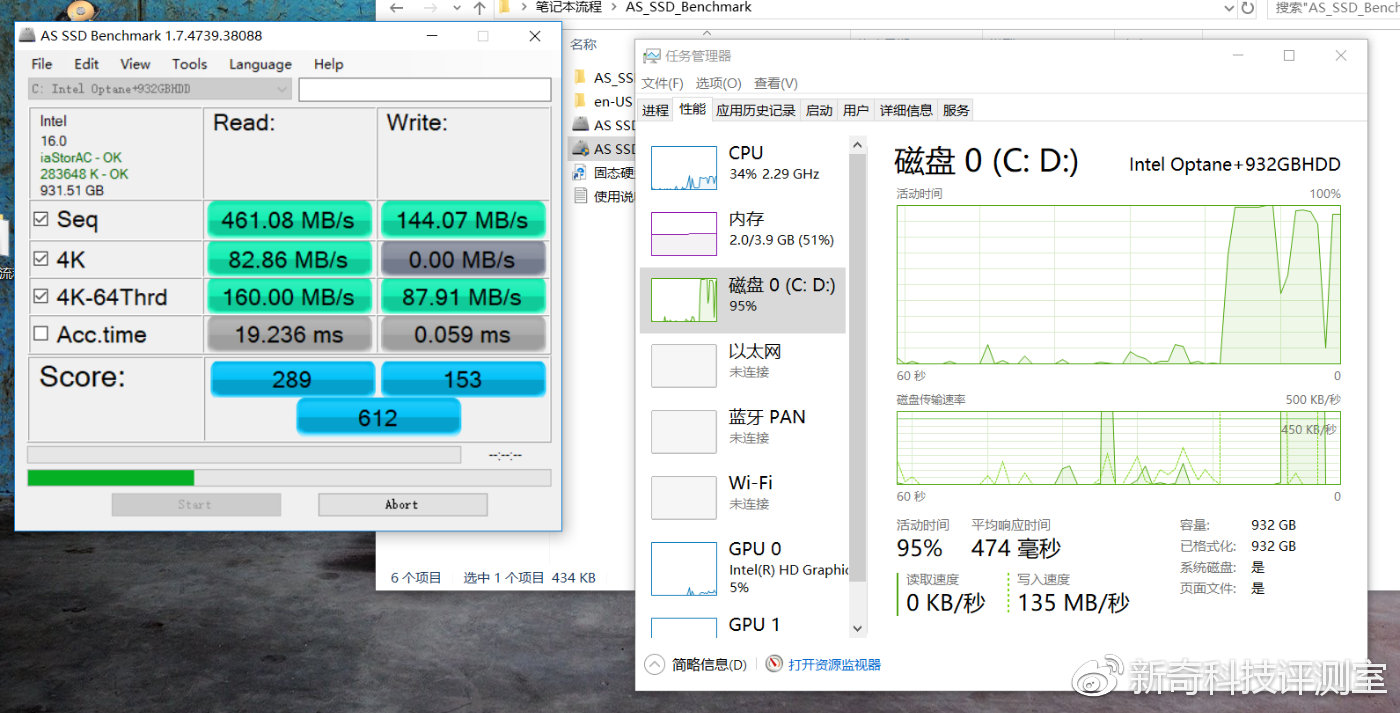Click the File Explorer search box
Image resolution: width=1400 pixels, height=713 pixels.
coord(1333,8)
